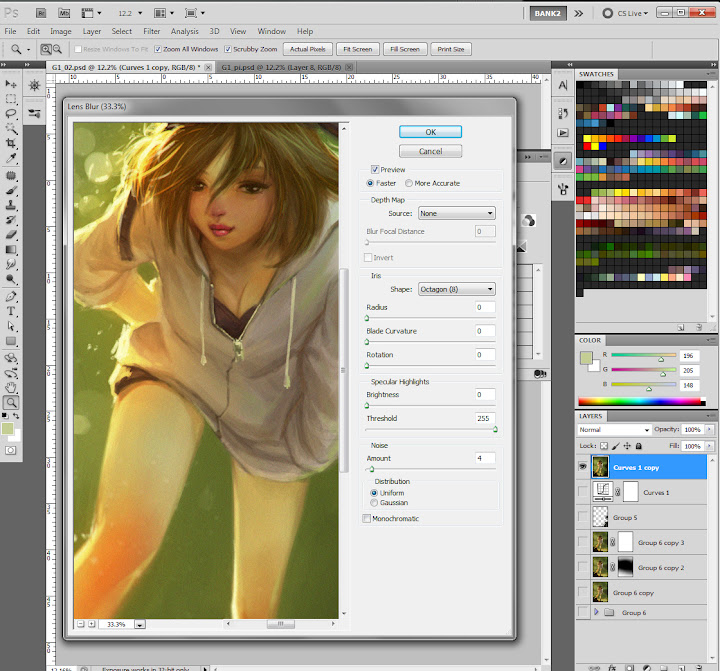
Task: Select the Eraser tool
Action: click(x=11, y=235)
